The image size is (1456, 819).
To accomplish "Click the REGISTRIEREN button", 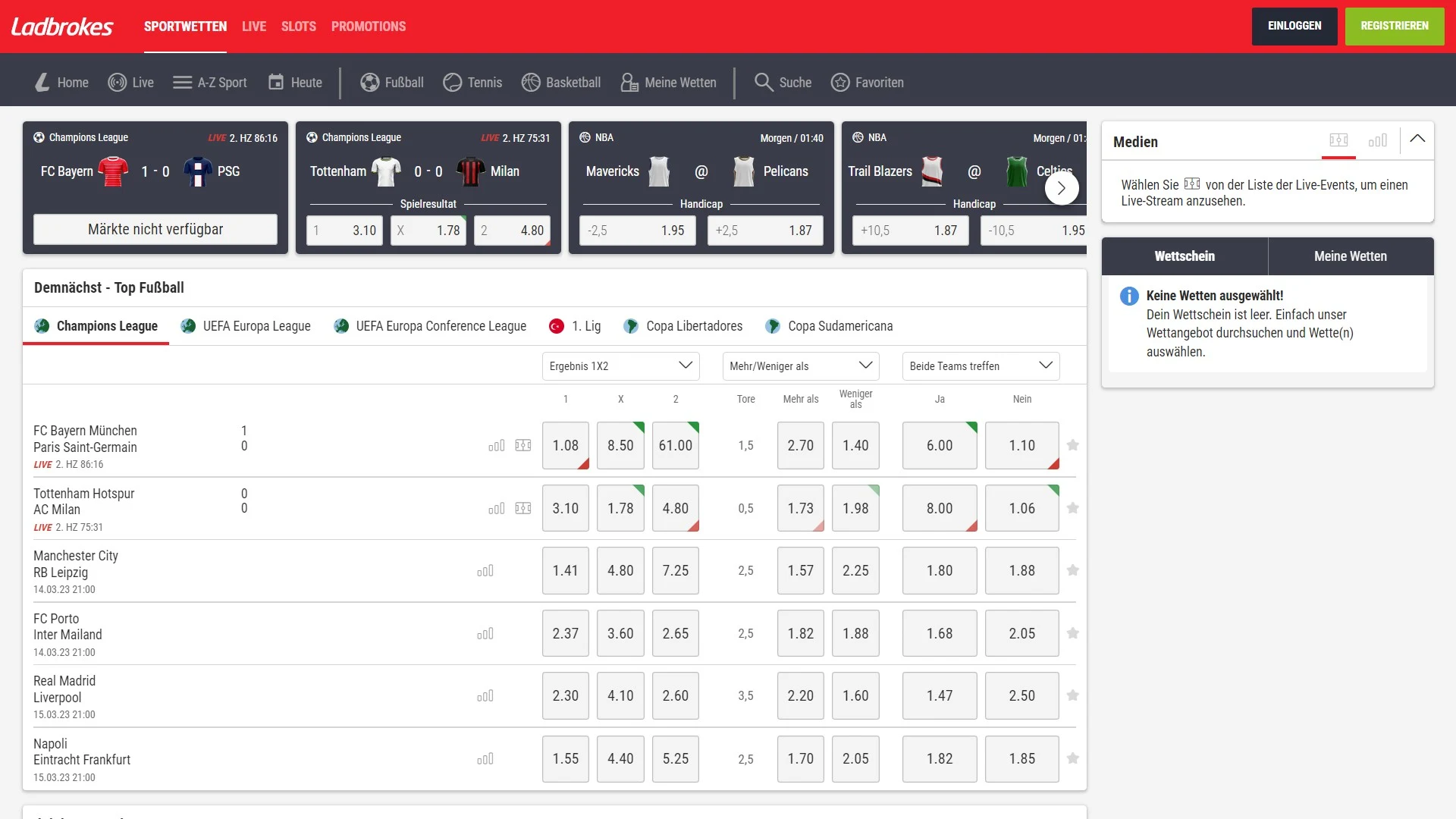I will click(x=1395, y=26).
